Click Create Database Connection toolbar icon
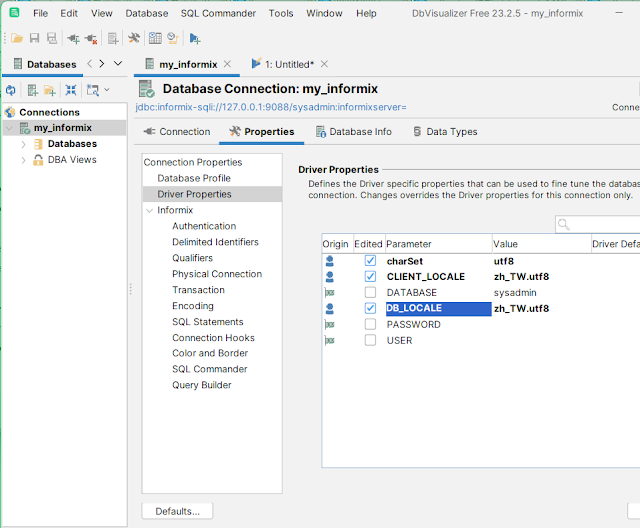 point(113,39)
